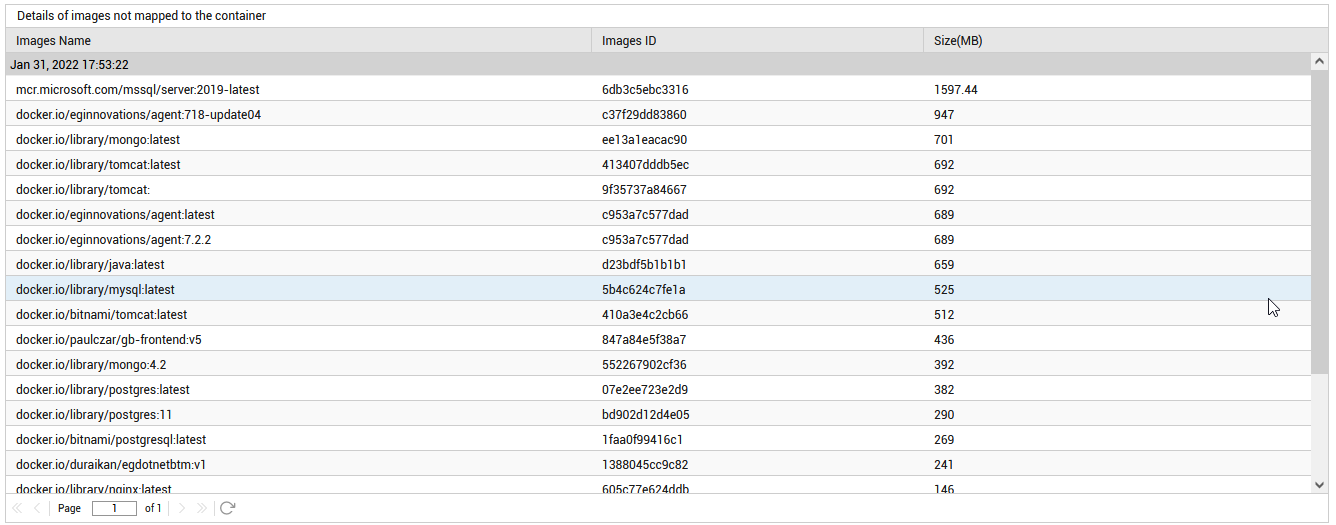Click the scrollbar up arrow
This screenshot has height=525, width=1336.
(1320, 62)
